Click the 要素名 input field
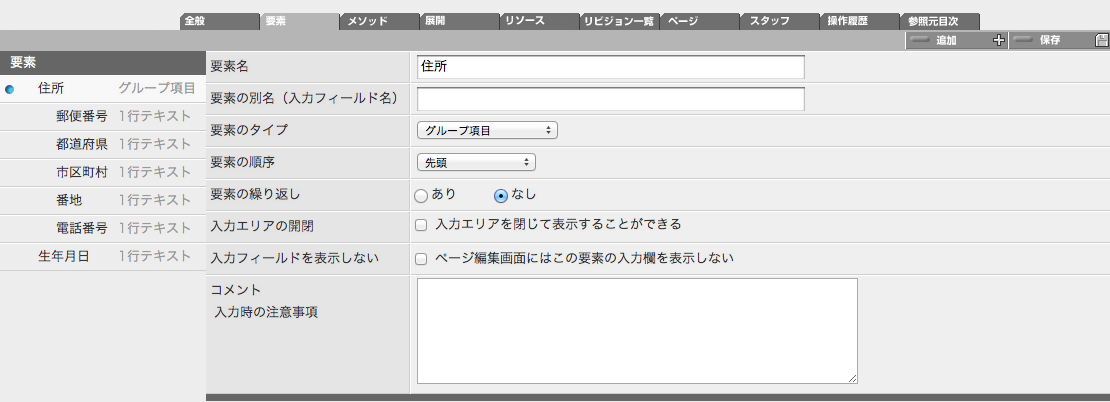This screenshot has height=402, width=1110. pos(610,67)
